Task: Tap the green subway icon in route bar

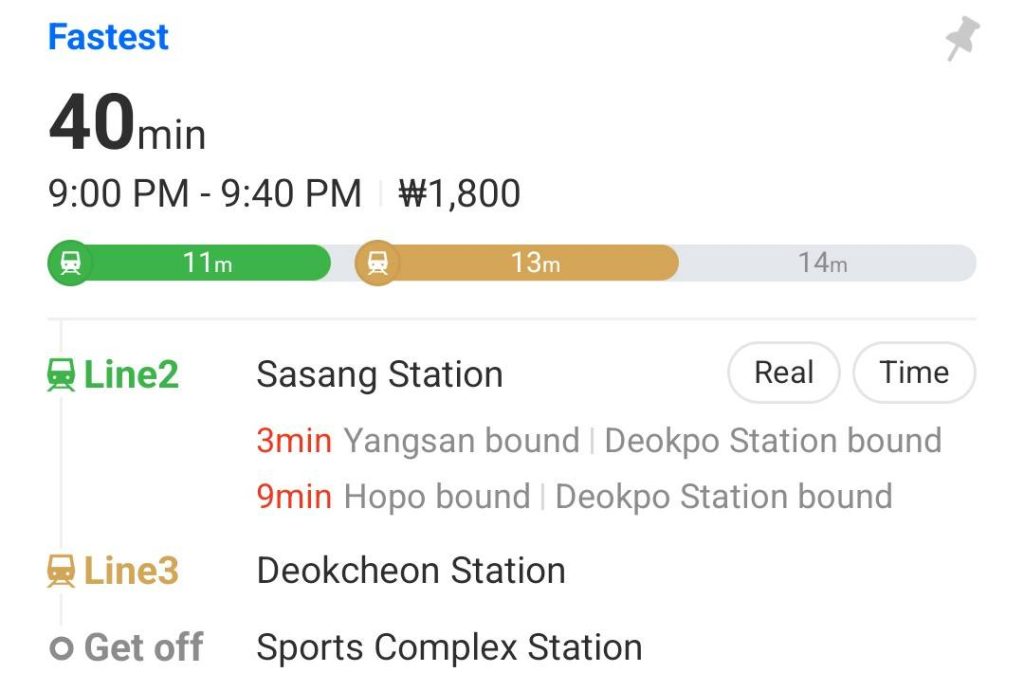Action: (x=70, y=263)
